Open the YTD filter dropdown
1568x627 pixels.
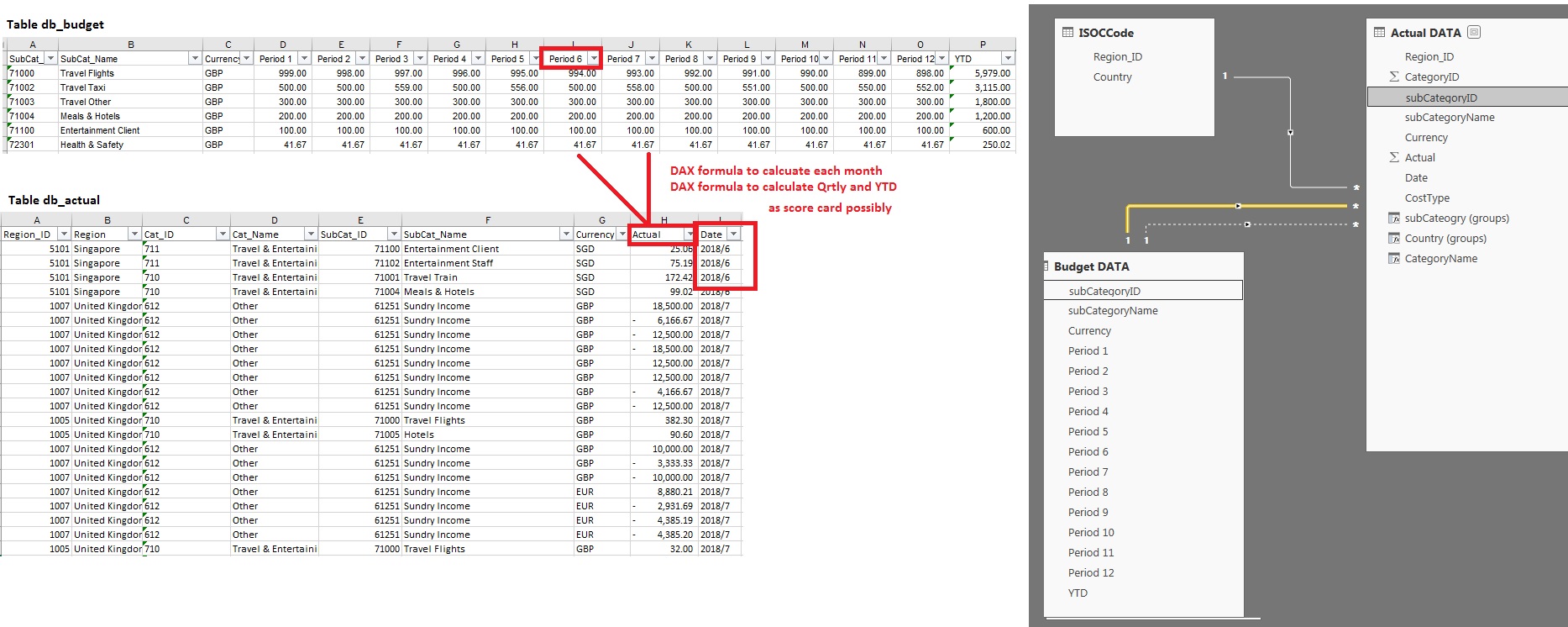(1008, 59)
